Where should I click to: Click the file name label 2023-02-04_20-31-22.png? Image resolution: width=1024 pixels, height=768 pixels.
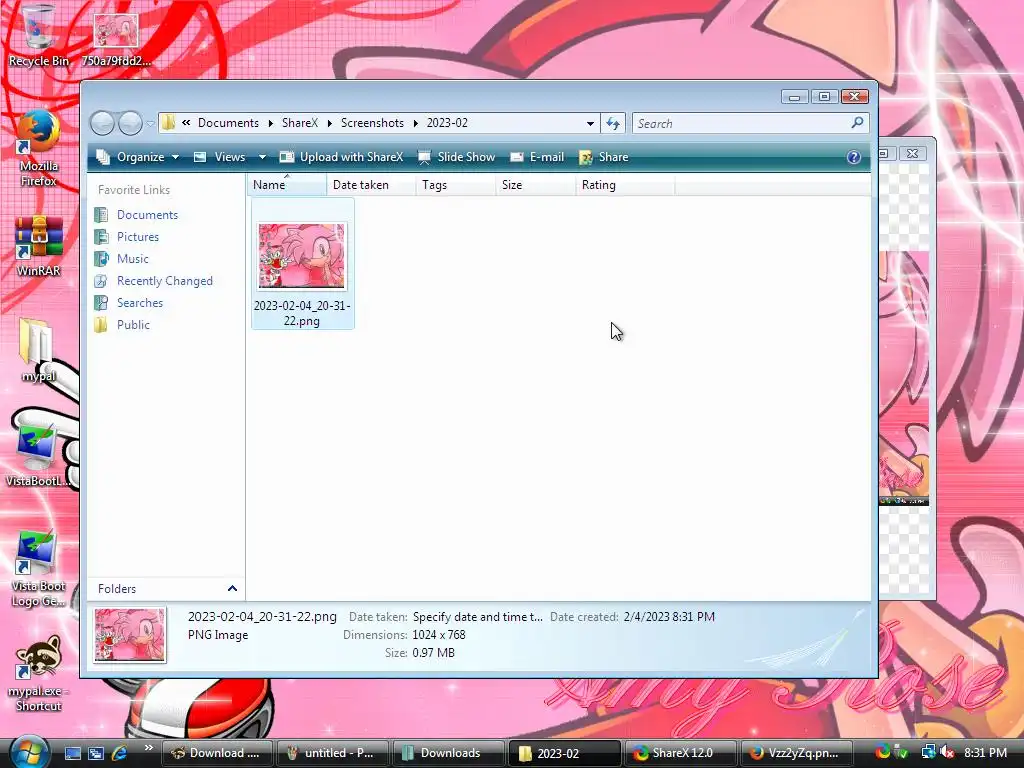302,313
